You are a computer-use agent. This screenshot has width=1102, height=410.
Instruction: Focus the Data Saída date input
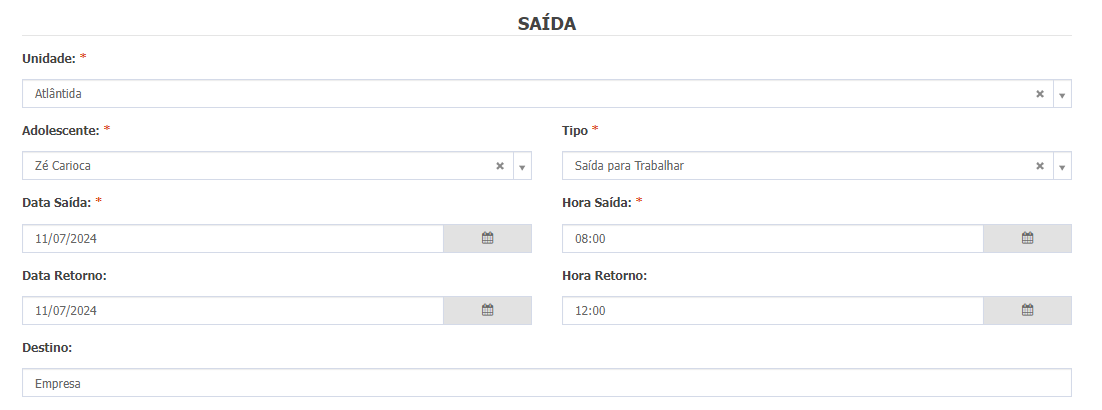(233, 238)
